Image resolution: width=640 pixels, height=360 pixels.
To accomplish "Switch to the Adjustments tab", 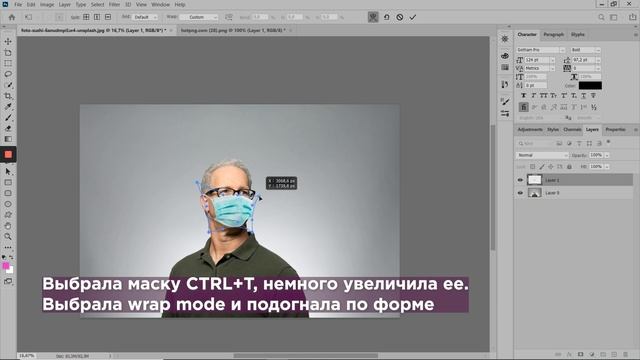I will tap(530, 129).
